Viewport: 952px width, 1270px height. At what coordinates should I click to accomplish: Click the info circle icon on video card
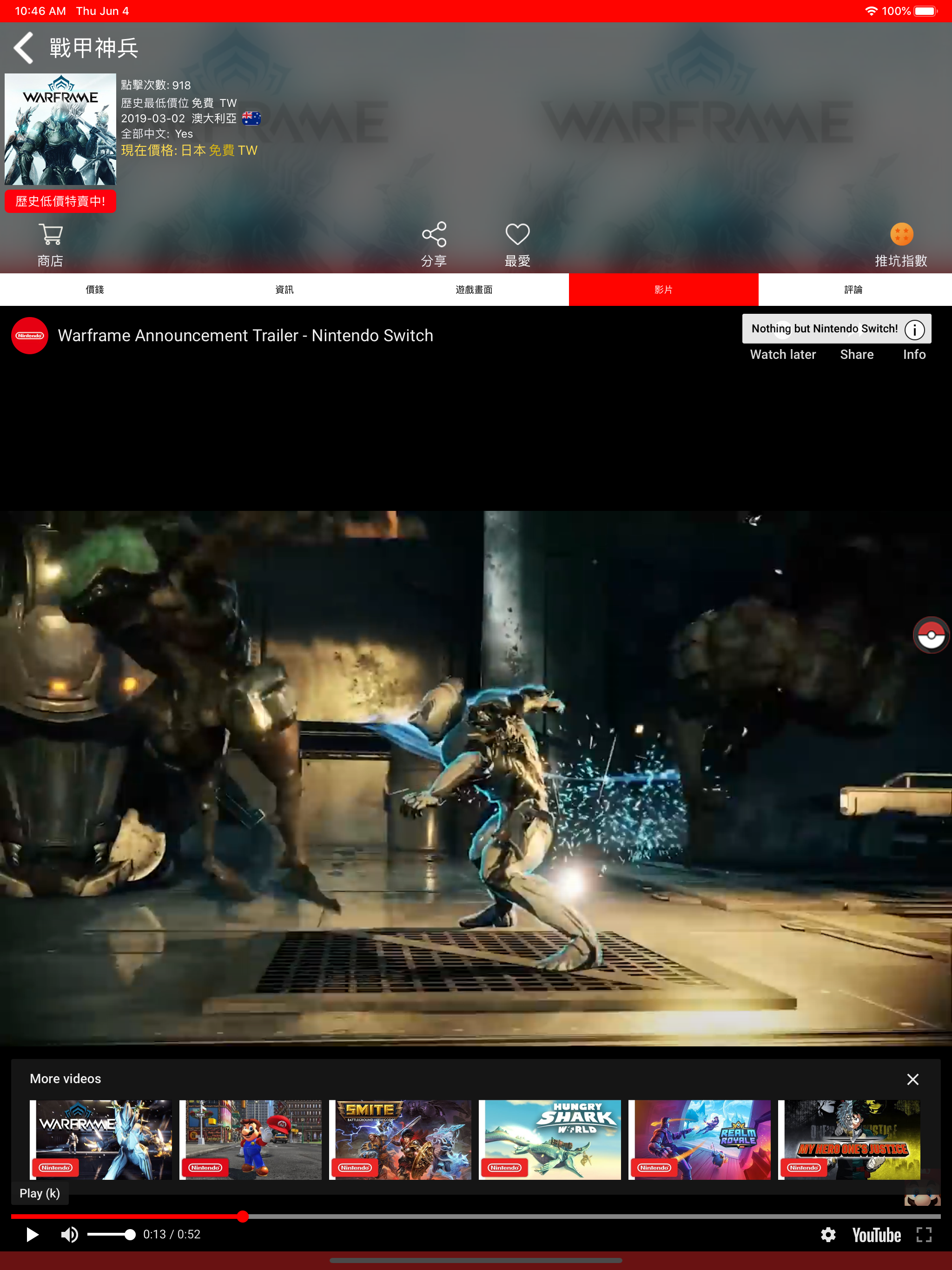pyautogui.click(x=915, y=330)
